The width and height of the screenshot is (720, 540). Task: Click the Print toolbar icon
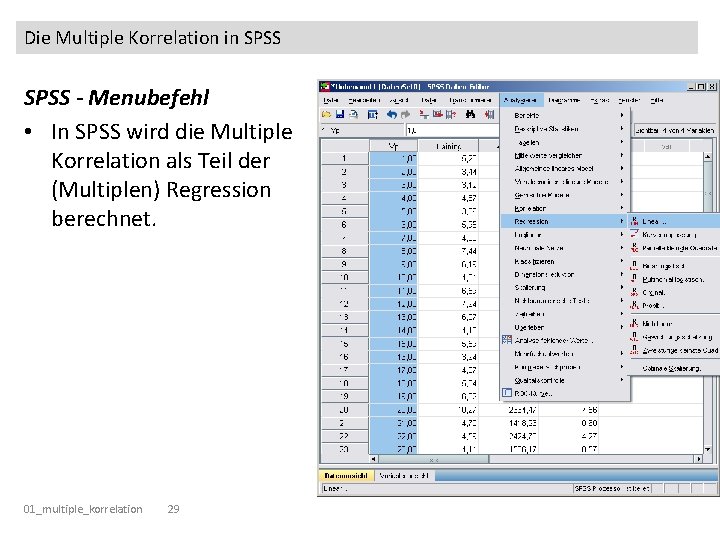pyautogui.click(x=354, y=114)
